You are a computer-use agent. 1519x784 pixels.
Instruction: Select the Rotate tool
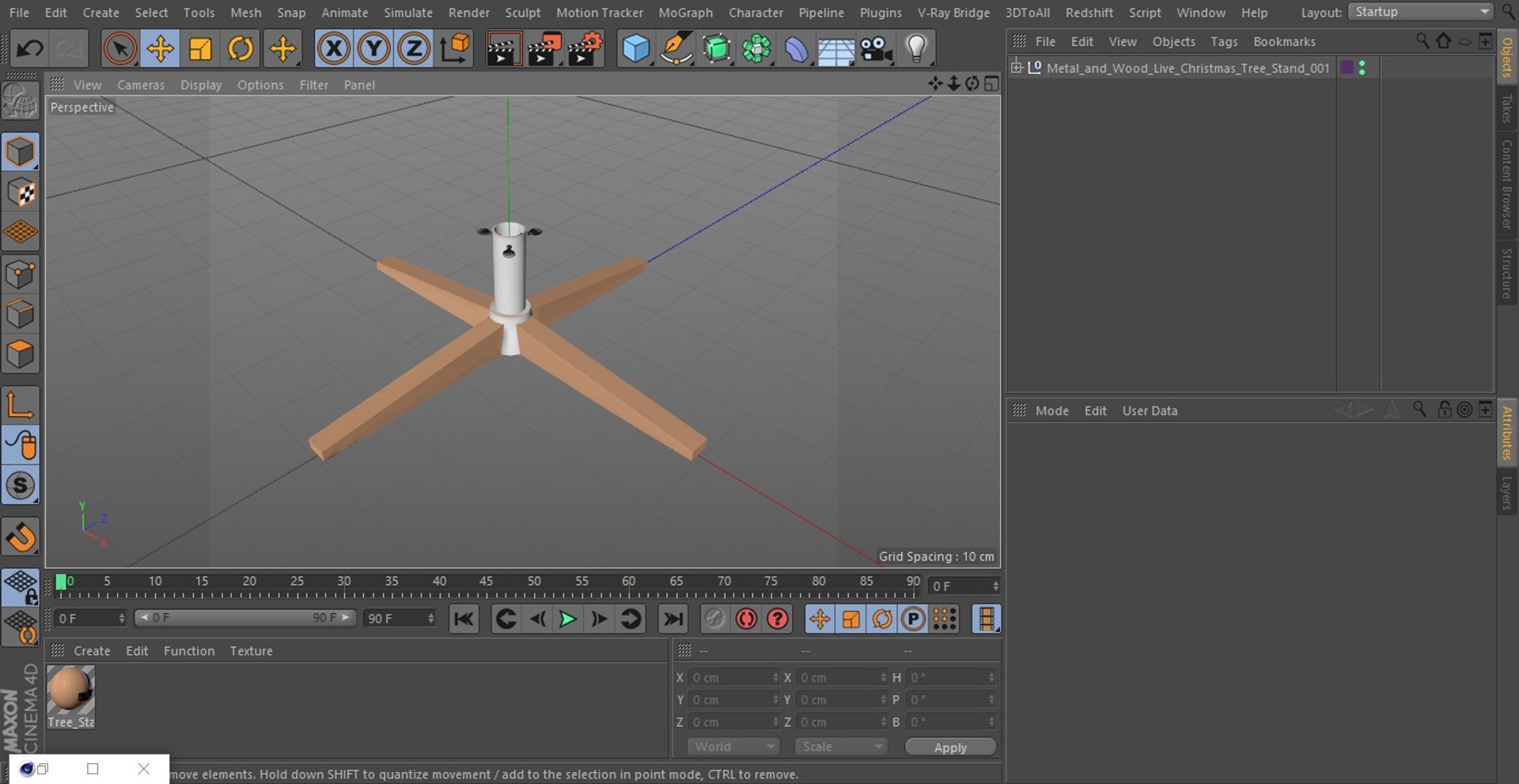pyautogui.click(x=241, y=49)
